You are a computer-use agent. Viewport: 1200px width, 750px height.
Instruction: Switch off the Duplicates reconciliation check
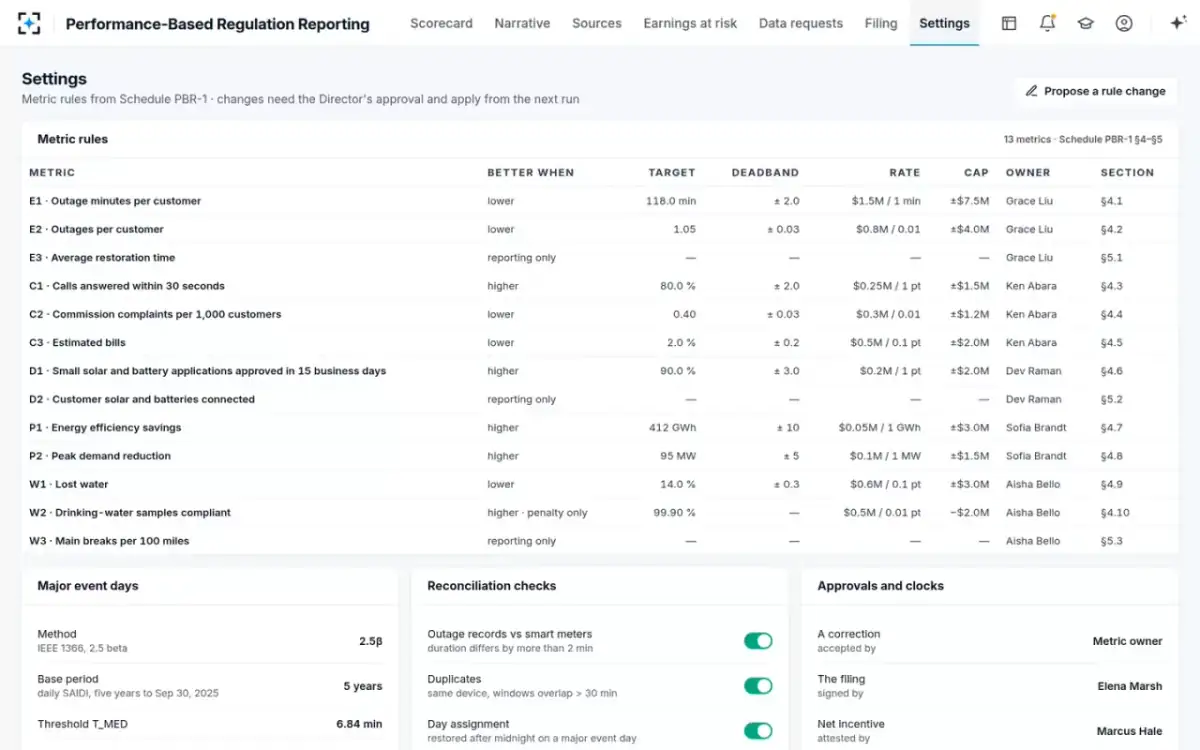coord(758,686)
